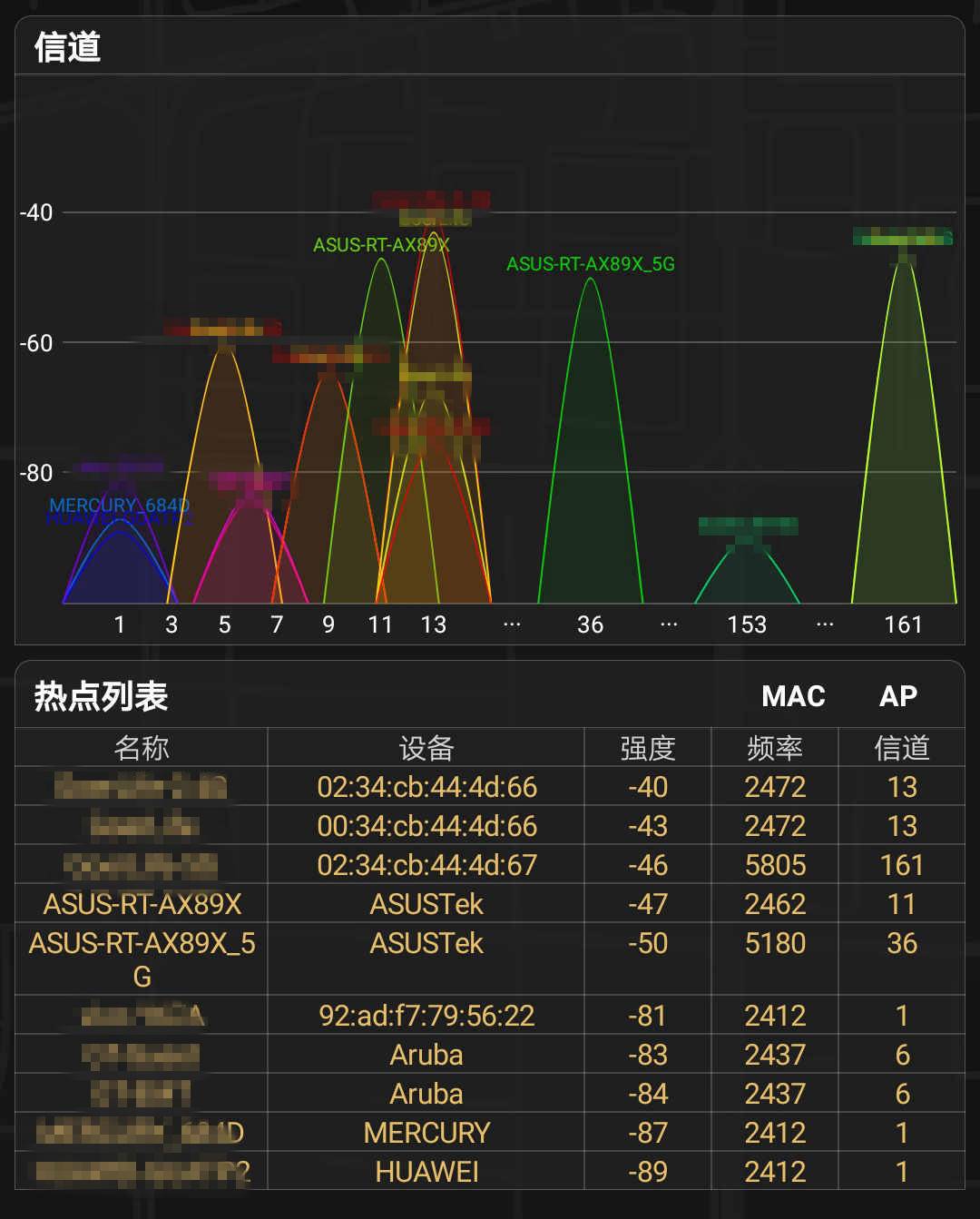Viewport: 980px width, 1219px height.
Task: Select the MERCURY_684D network label on the chart
Action: click(121, 506)
